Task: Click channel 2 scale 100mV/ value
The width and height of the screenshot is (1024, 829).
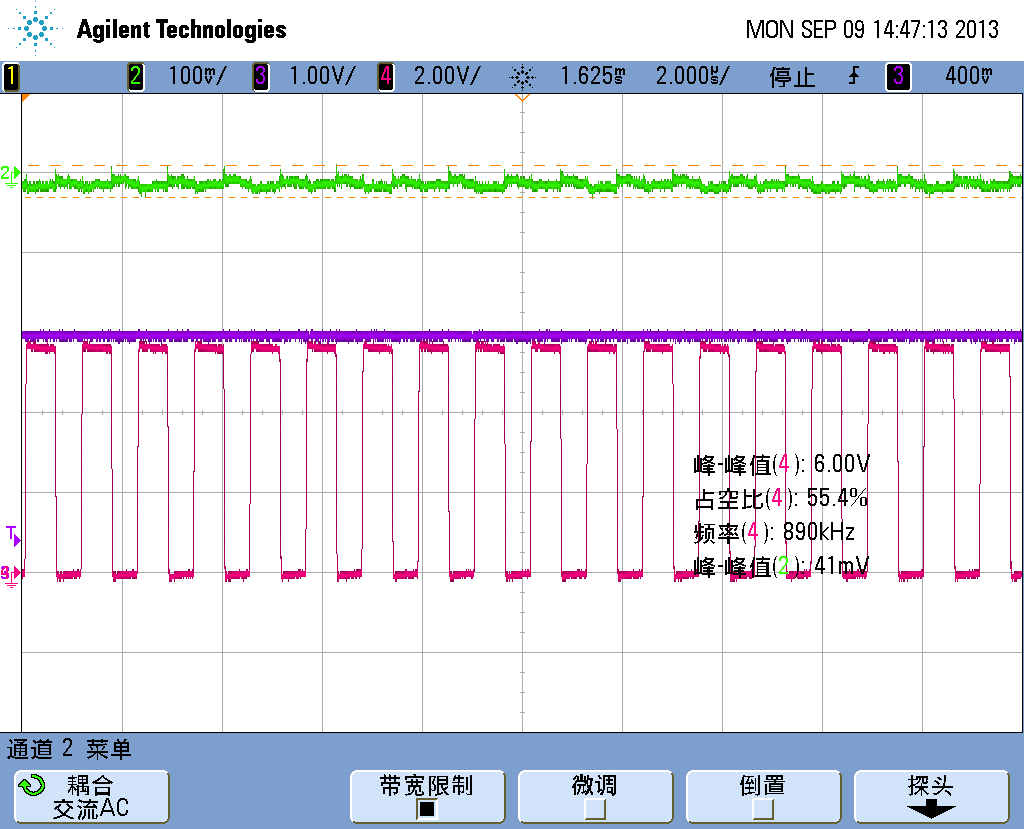Action: point(197,76)
